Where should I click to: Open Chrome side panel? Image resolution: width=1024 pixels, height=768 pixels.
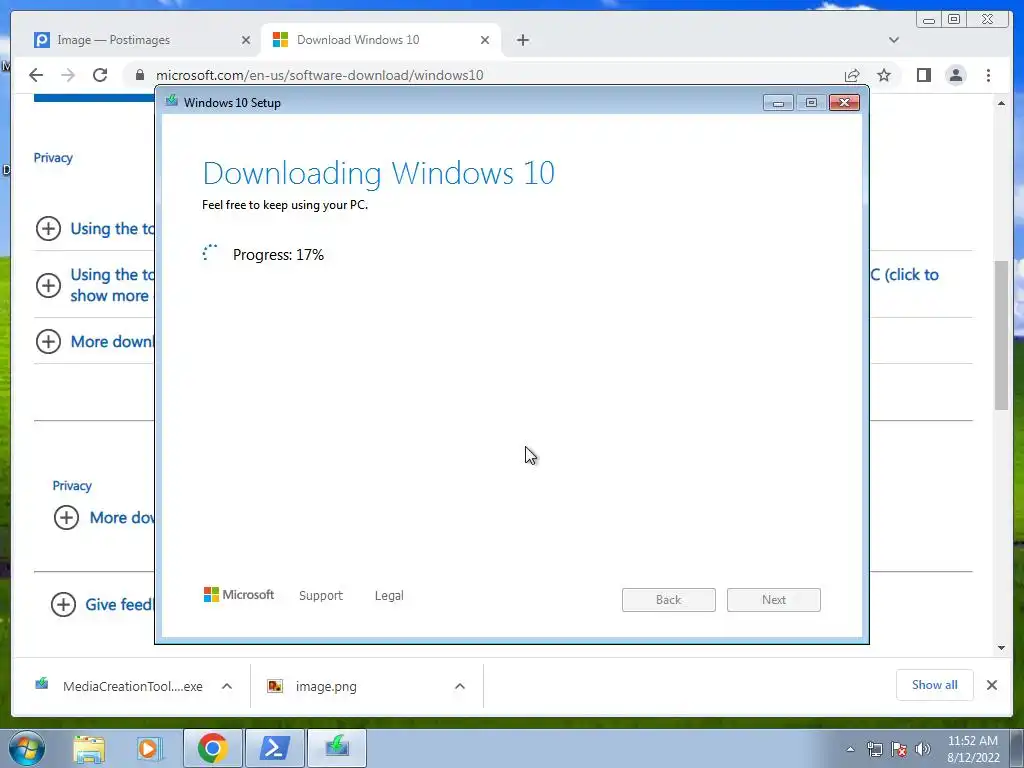click(x=923, y=75)
